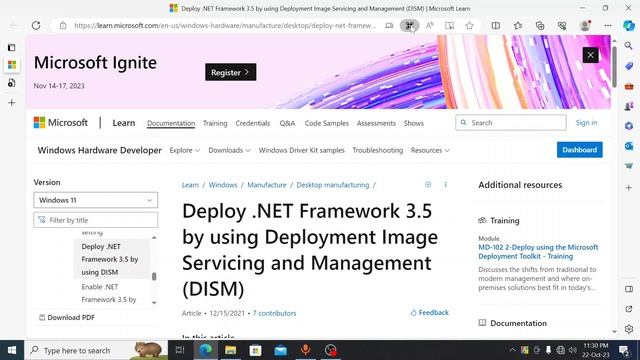Click table of contents scroll down arrow
This screenshot has width=640, height=360.
pos(154,302)
